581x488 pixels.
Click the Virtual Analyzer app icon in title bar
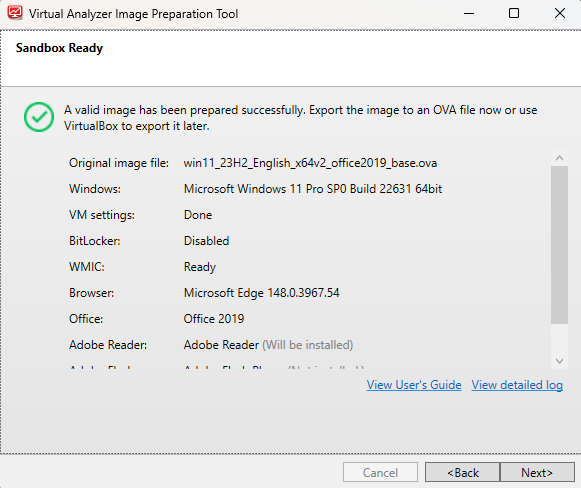[x=15, y=13]
